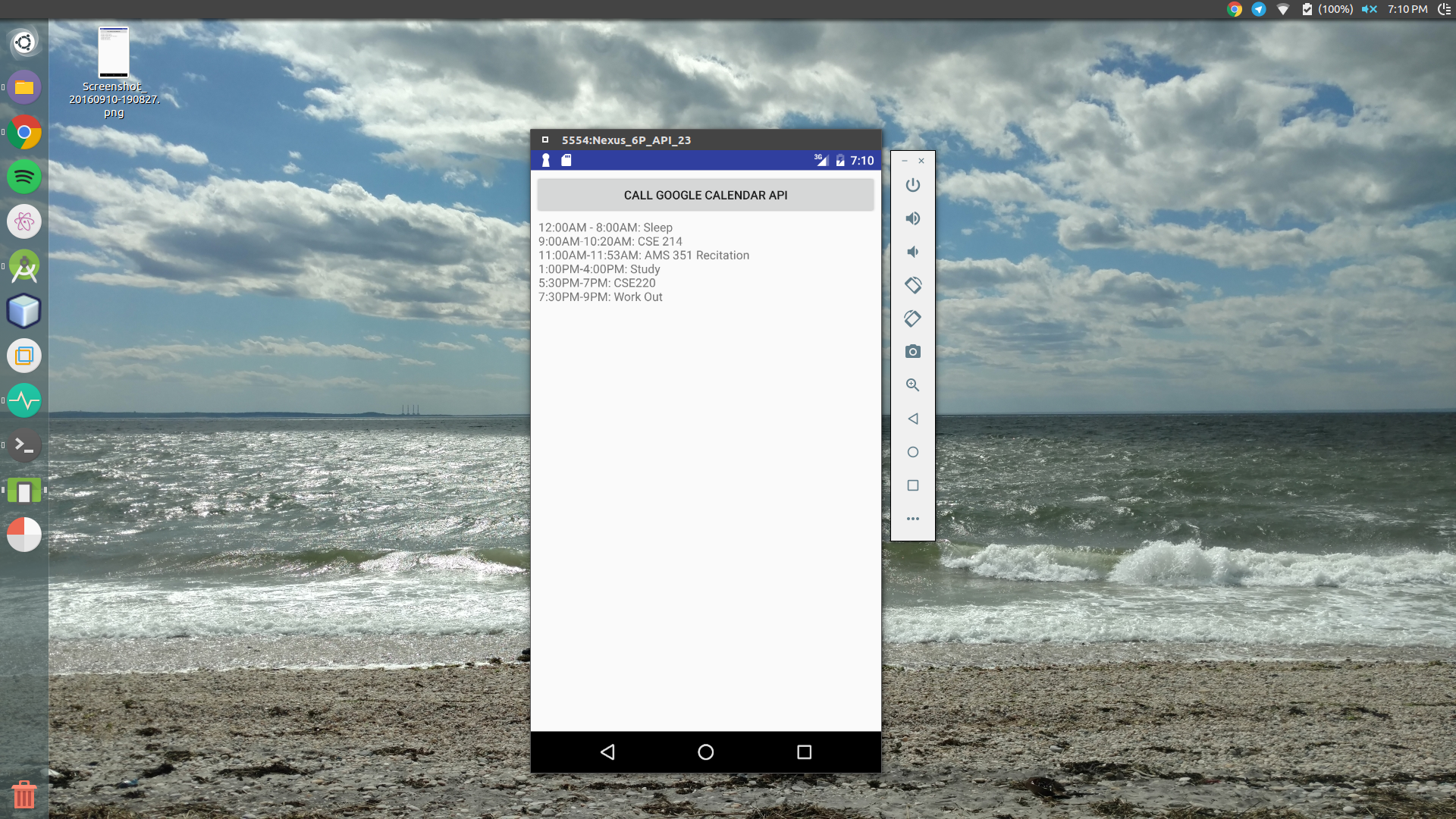Take emulator screenshot with camera icon
The height and width of the screenshot is (819, 1456).
(x=912, y=352)
